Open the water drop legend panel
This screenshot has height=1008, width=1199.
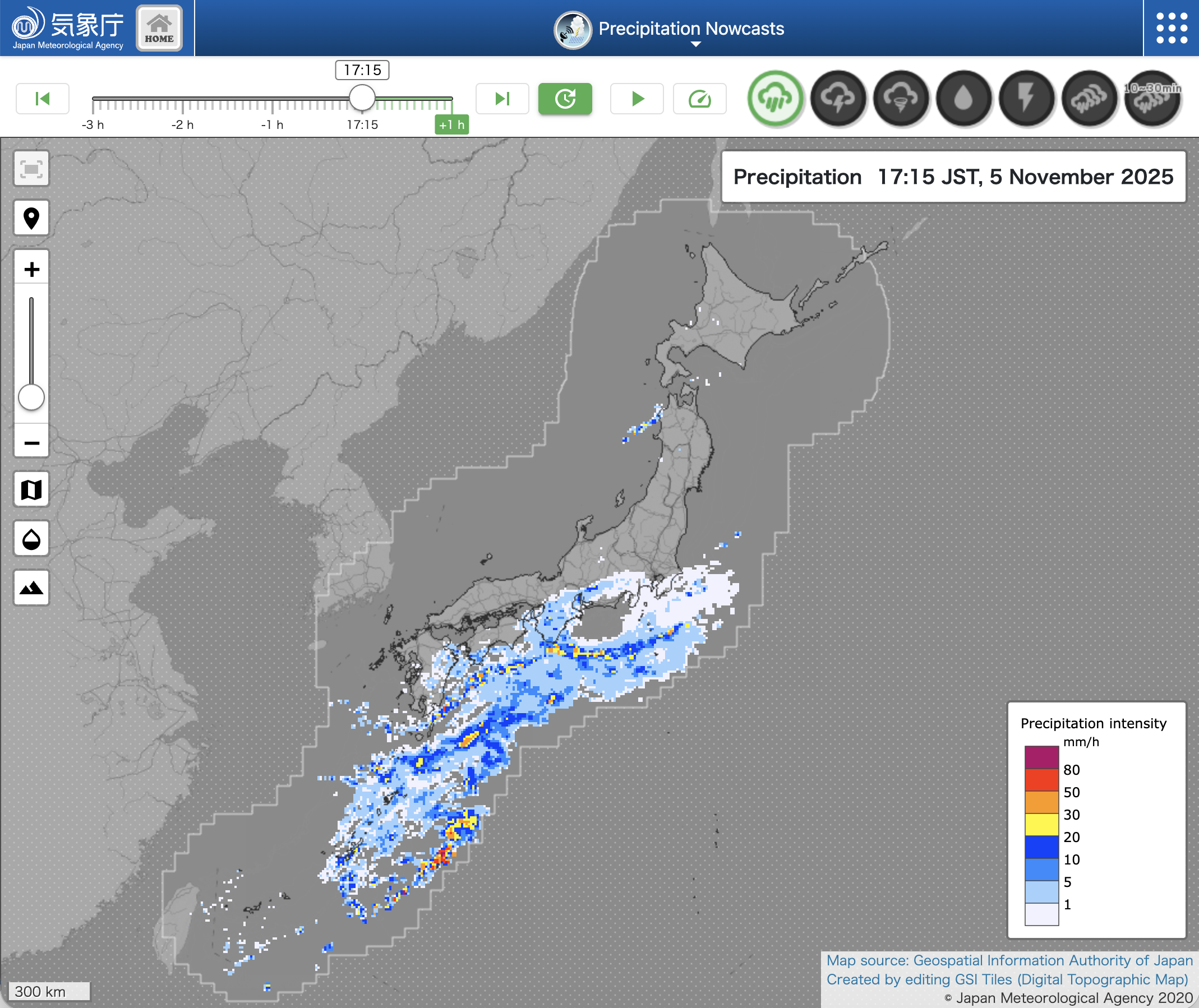coord(31,538)
